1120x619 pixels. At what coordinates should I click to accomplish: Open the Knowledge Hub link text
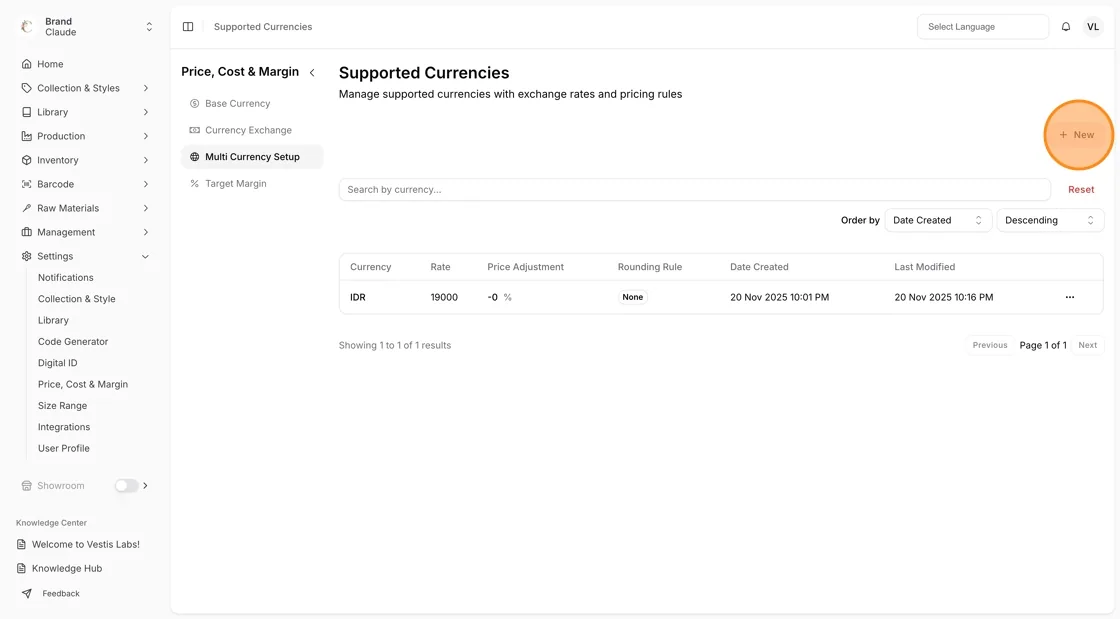pyautogui.click(x=67, y=568)
